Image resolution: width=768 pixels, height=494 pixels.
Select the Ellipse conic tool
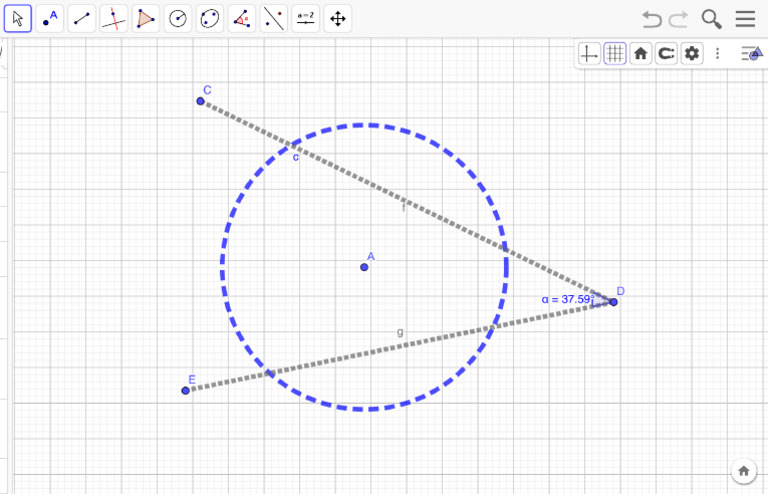(x=210, y=19)
